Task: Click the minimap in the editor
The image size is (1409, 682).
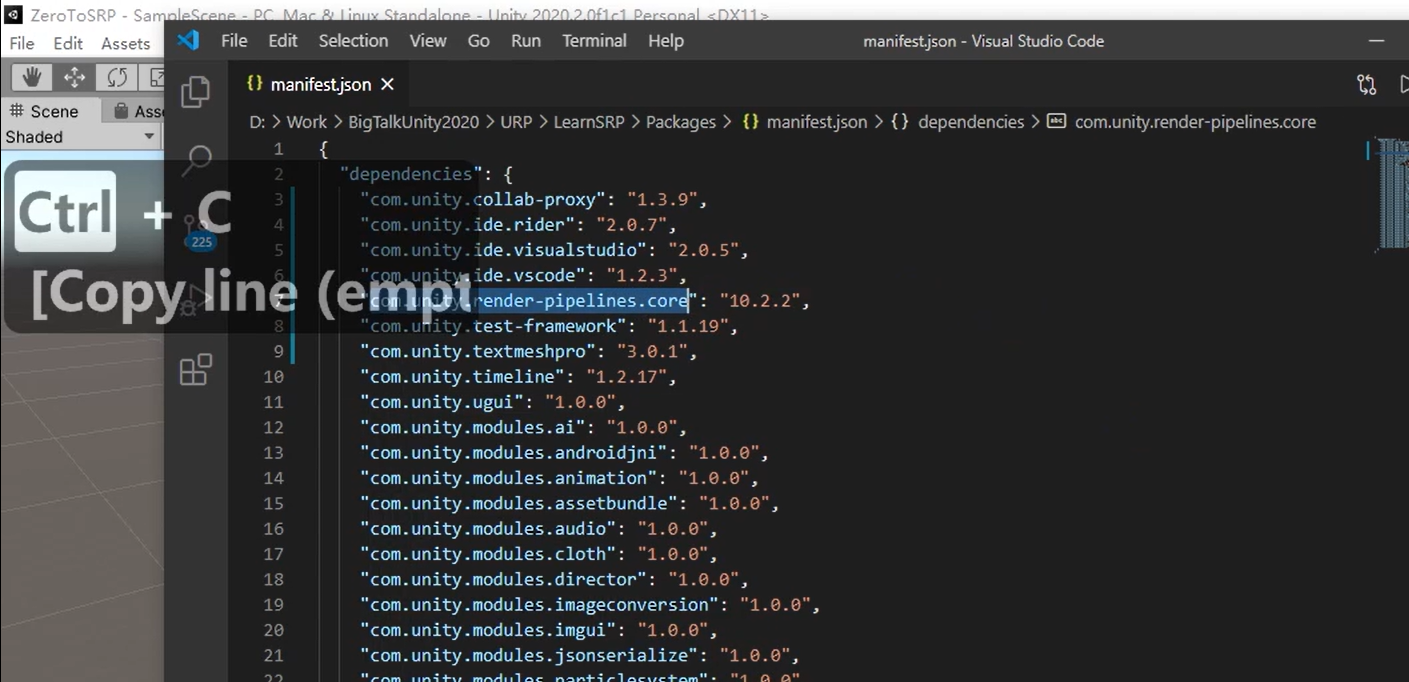Action: [x=1393, y=194]
